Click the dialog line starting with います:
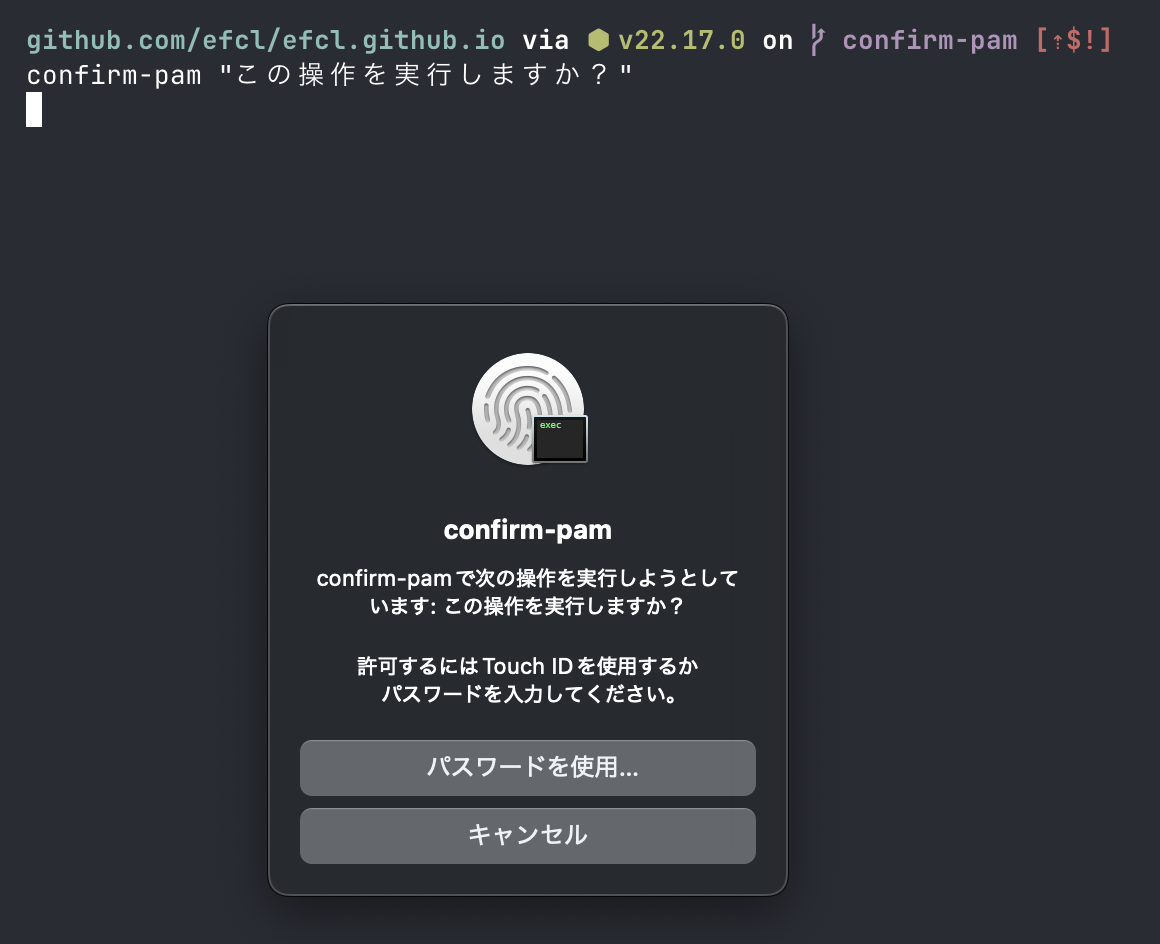Screen dimensions: 1160x944 527,606
